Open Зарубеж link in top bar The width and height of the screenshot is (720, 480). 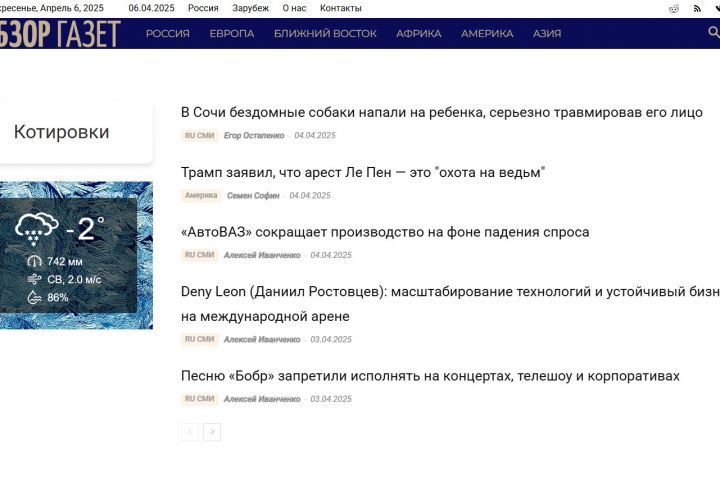click(x=250, y=8)
